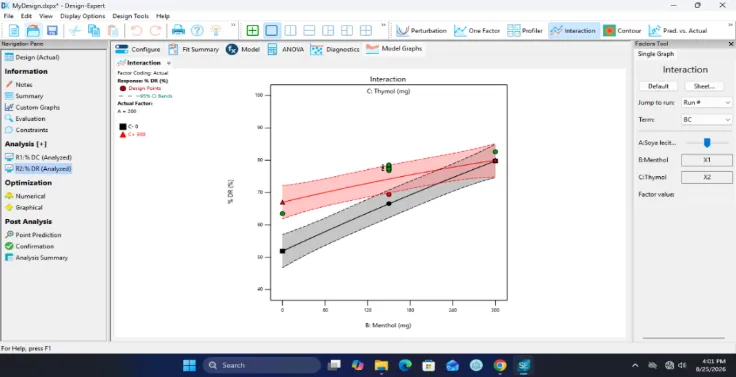Click the New Design toolbar icon

pos(14,31)
